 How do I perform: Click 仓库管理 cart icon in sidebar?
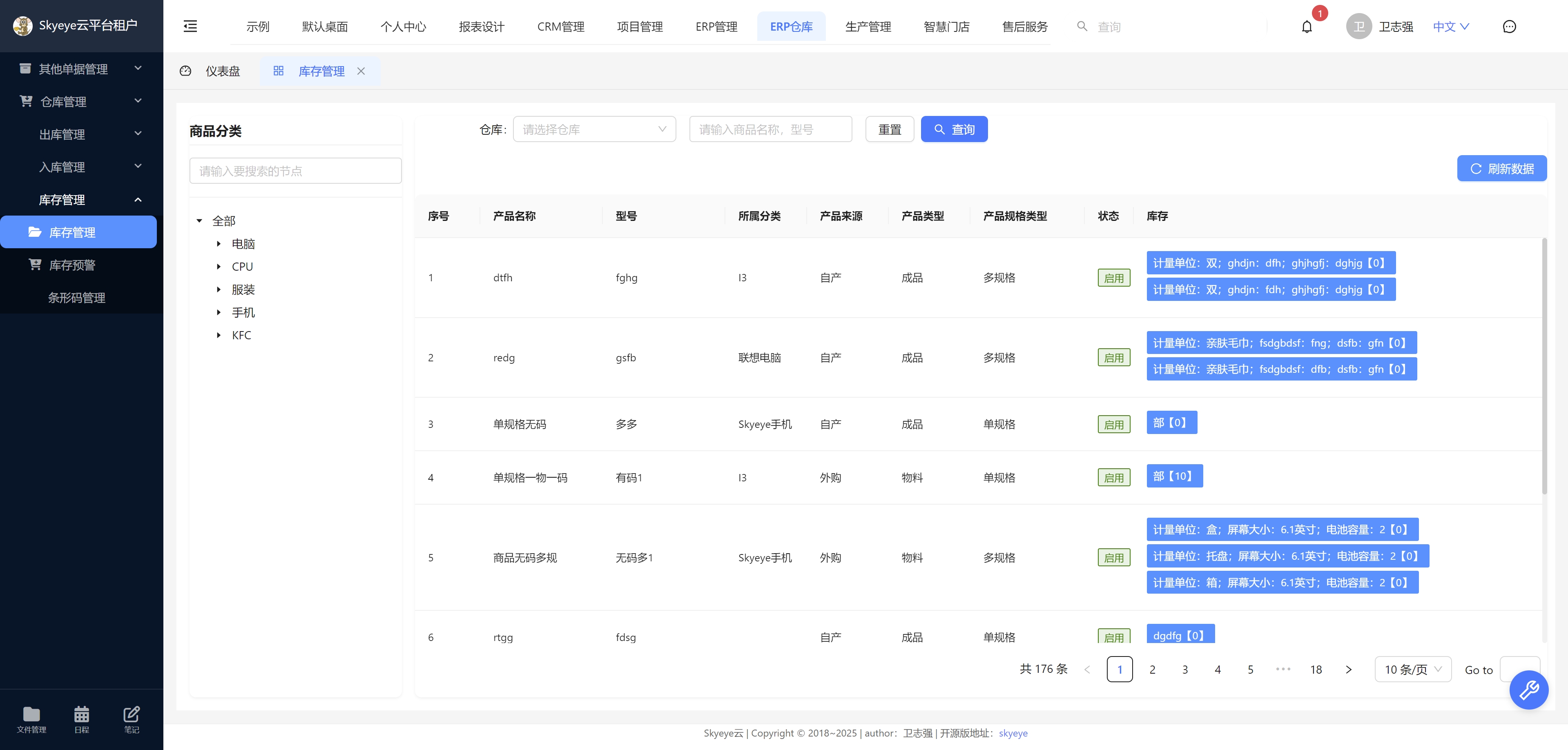point(26,101)
